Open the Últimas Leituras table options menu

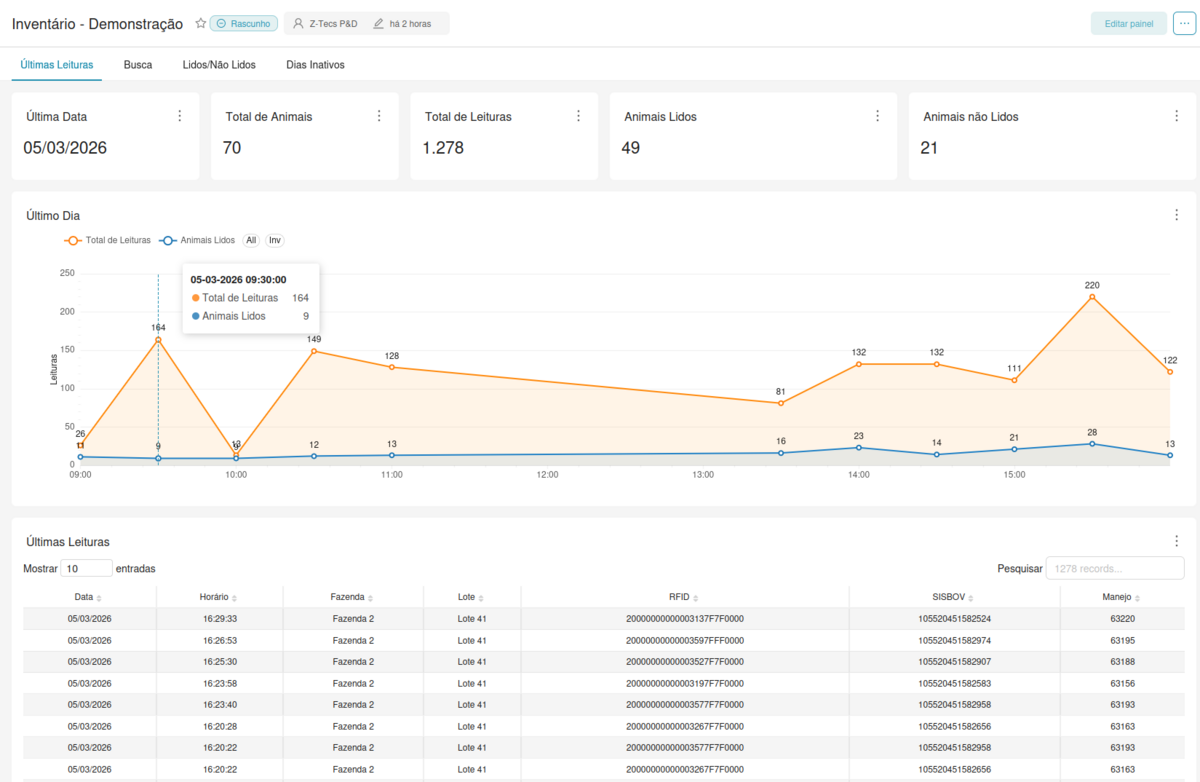[x=1176, y=540]
